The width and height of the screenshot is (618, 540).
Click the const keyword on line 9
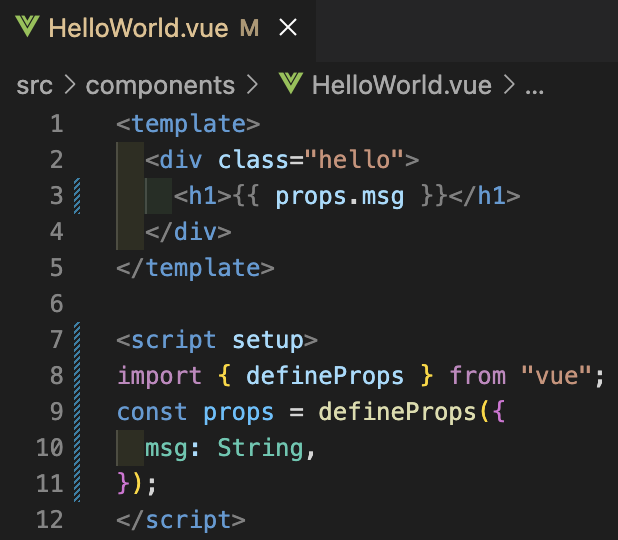[x=152, y=412]
